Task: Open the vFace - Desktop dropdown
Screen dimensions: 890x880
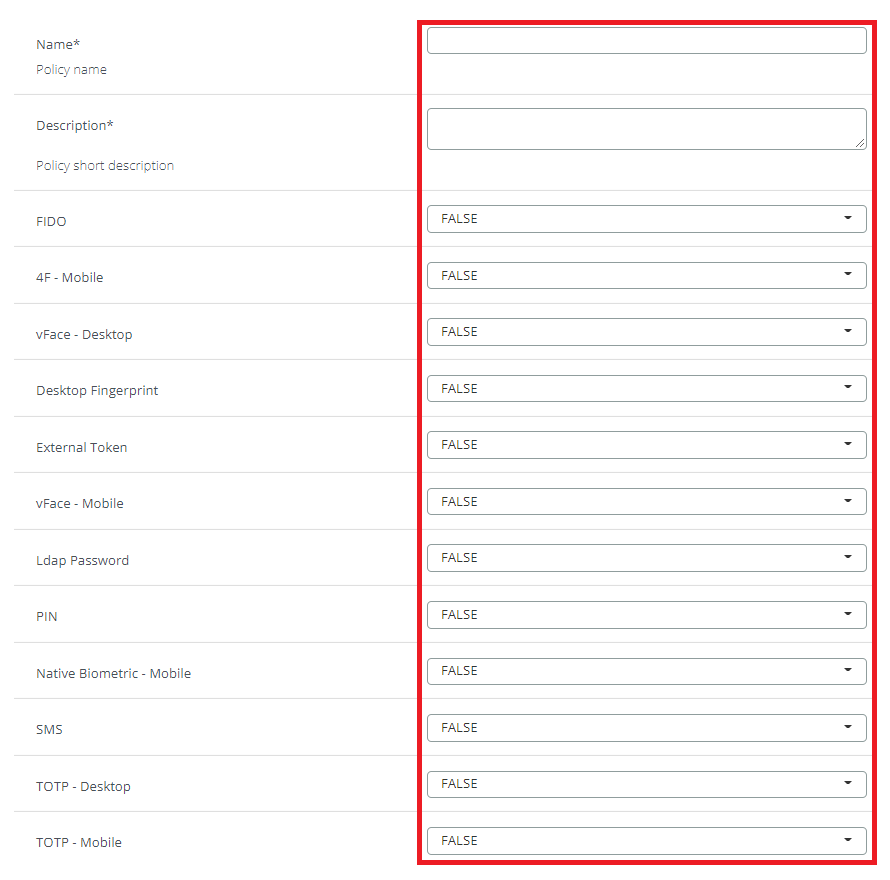Action: [646, 332]
